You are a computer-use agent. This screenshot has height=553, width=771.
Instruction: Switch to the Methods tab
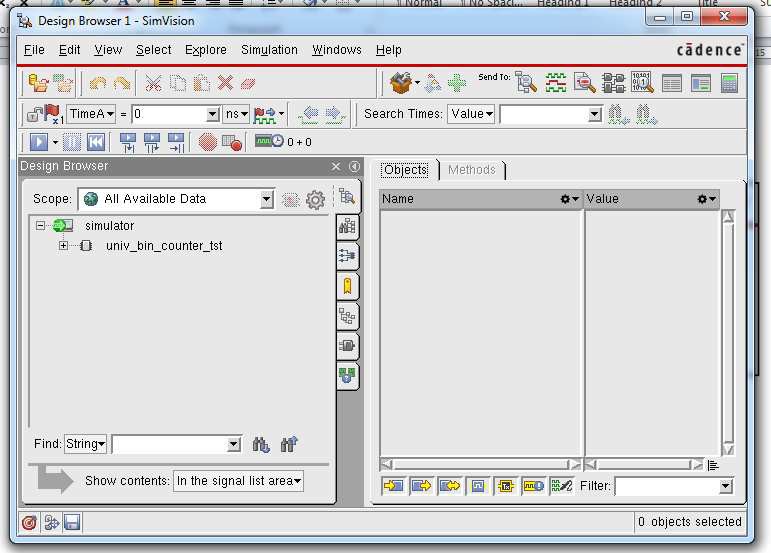pos(472,170)
